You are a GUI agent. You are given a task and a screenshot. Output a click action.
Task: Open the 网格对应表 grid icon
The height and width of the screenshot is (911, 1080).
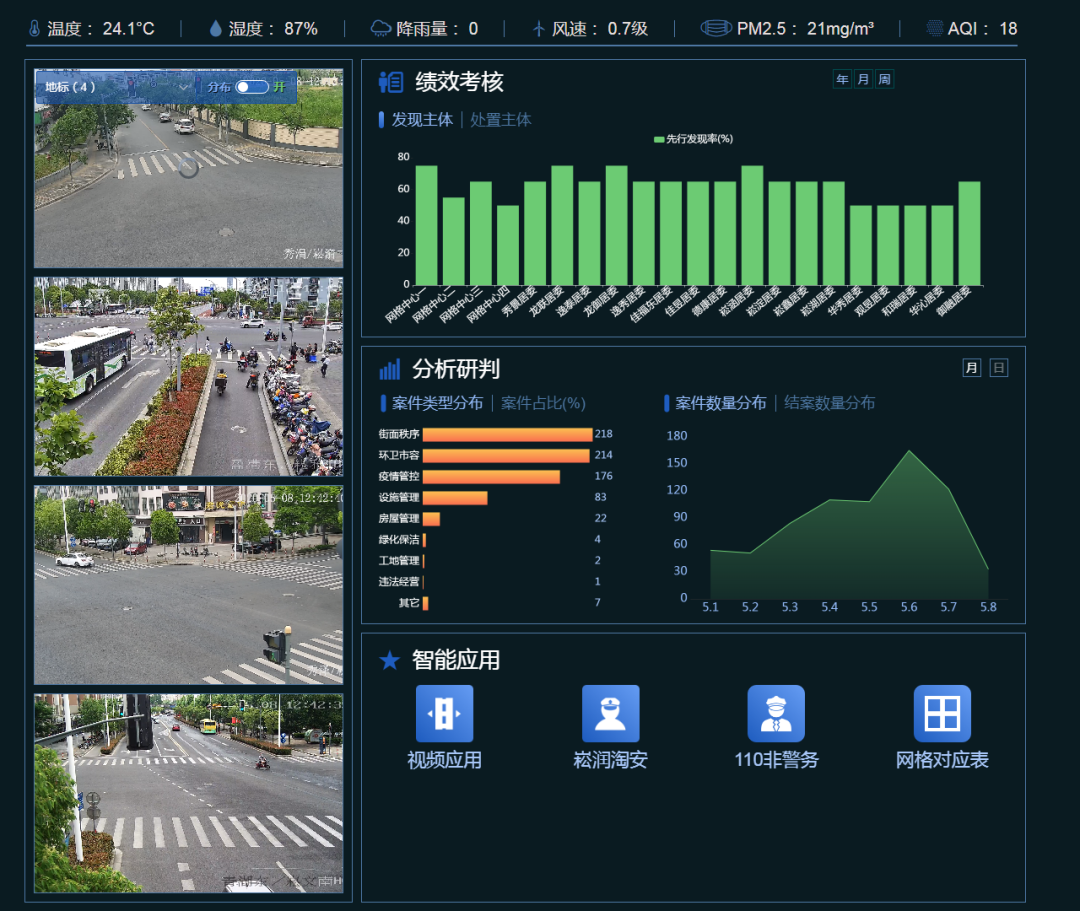[942, 713]
